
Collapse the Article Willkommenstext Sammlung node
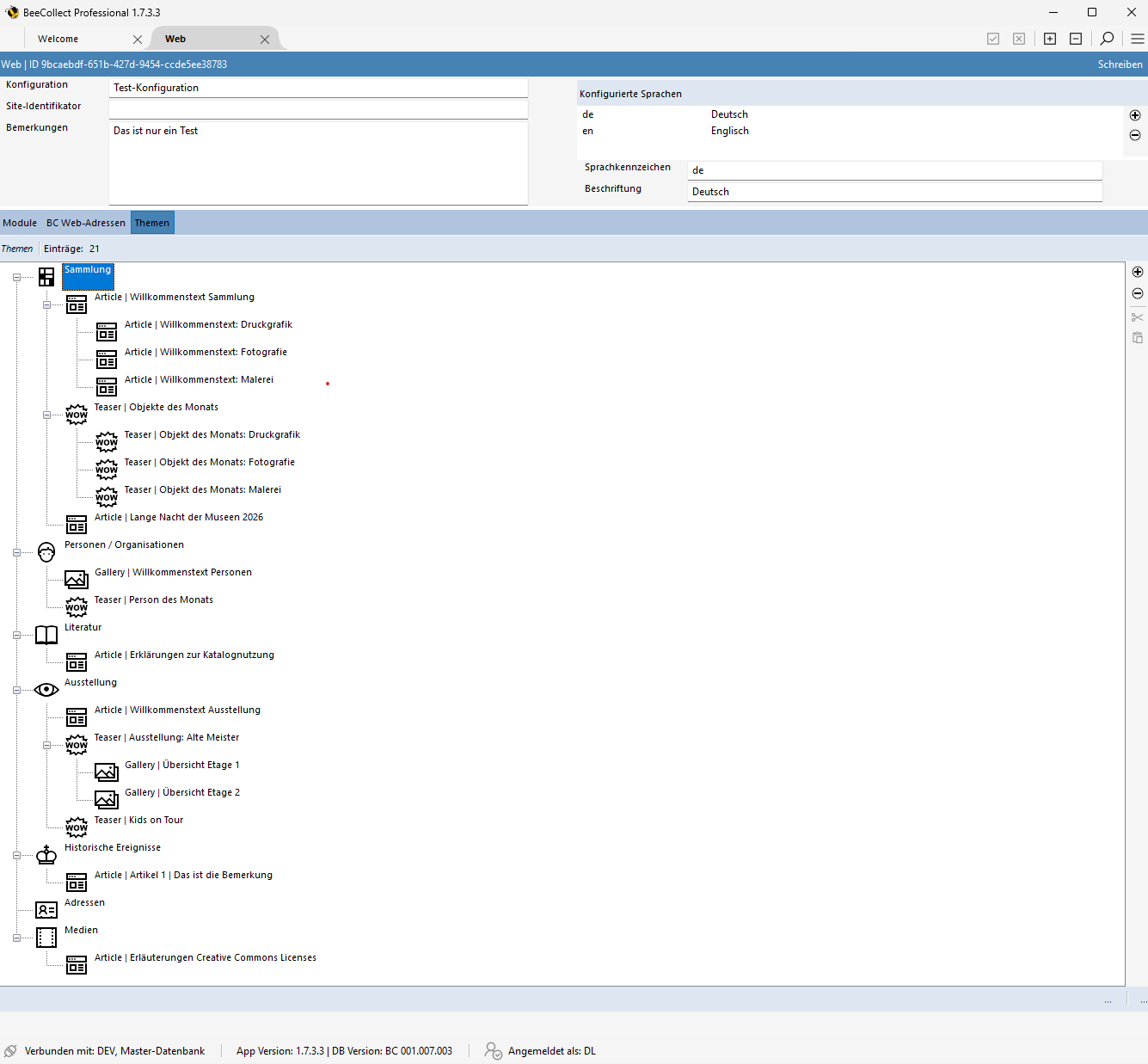pos(47,304)
